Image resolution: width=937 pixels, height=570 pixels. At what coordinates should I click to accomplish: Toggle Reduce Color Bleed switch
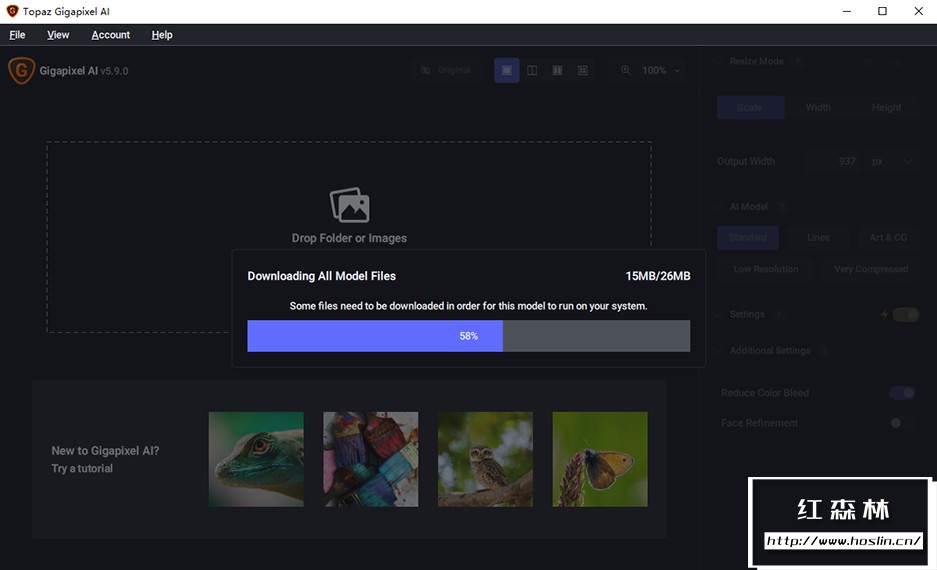pyautogui.click(x=902, y=393)
